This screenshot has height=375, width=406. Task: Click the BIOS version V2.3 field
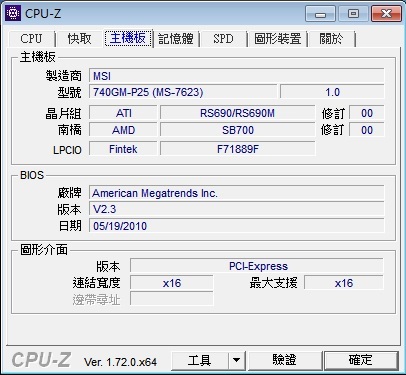236,209
